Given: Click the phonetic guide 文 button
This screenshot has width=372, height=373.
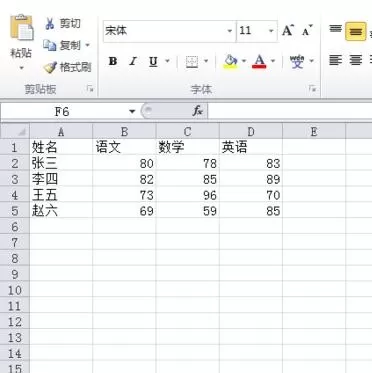Looking at the screenshot, I should click(297, 62).
